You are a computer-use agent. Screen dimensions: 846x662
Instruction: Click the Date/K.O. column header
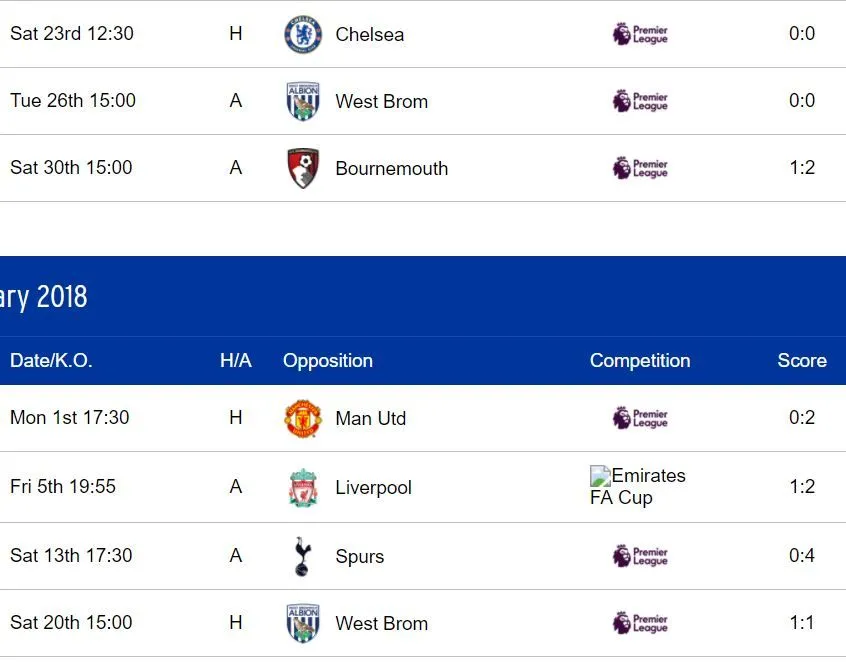(x=51, y=361)
